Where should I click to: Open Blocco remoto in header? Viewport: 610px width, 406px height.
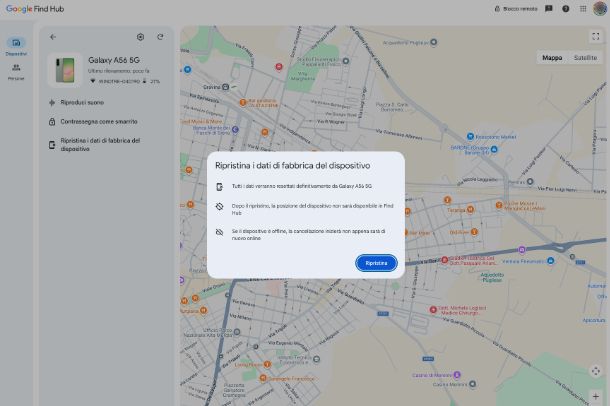(515, 8)
